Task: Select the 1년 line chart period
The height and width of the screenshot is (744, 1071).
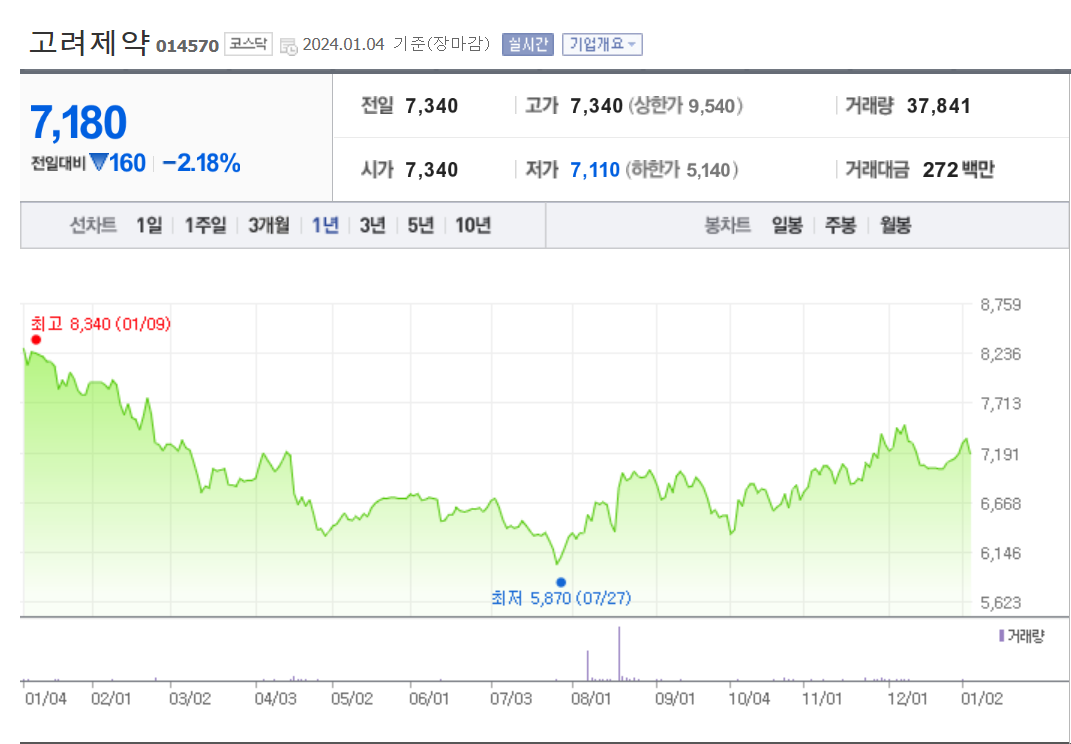Action: click(x=325, y=225)
